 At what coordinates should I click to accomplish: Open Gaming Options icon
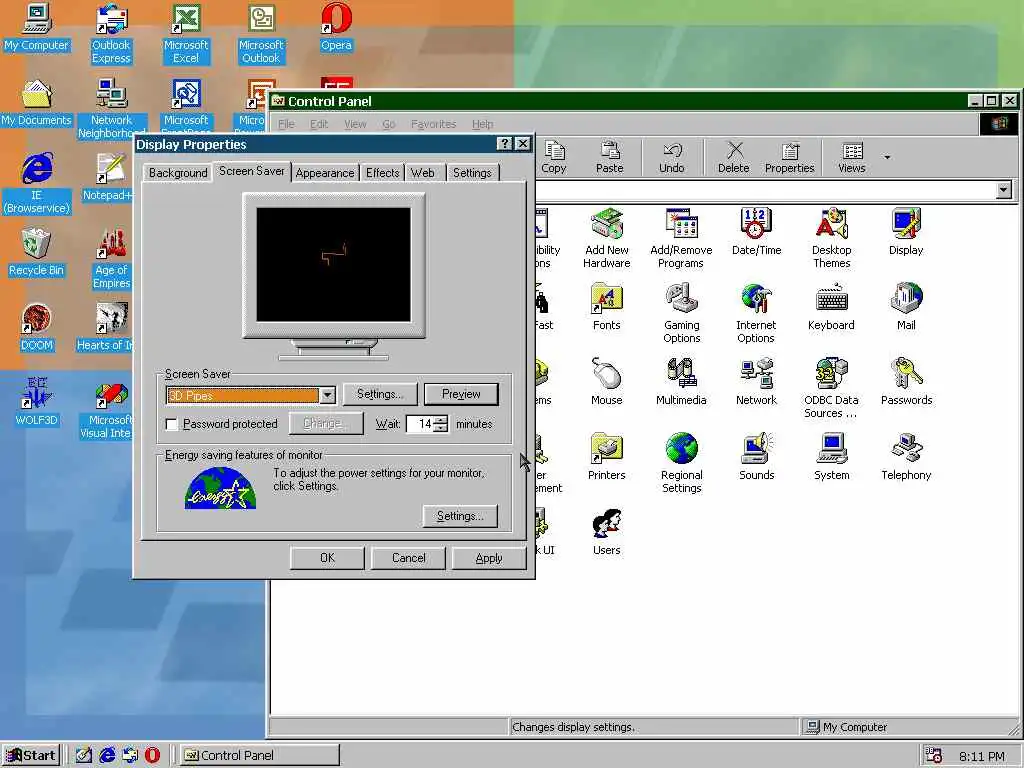[681, 313]
